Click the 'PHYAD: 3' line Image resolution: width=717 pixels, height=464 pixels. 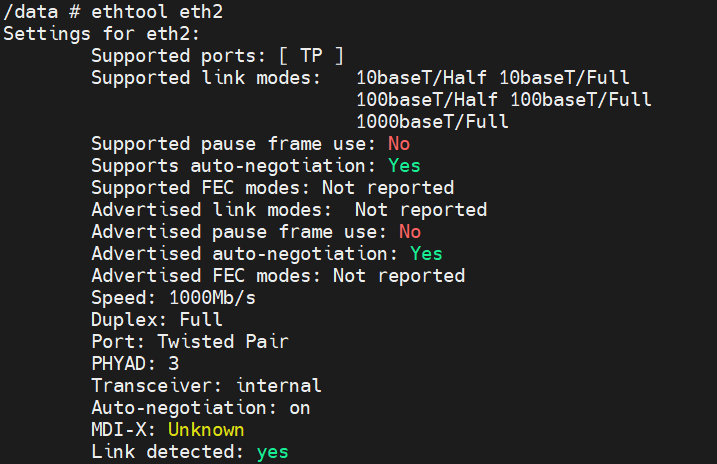pyautogui.click(x=135, y=363)
